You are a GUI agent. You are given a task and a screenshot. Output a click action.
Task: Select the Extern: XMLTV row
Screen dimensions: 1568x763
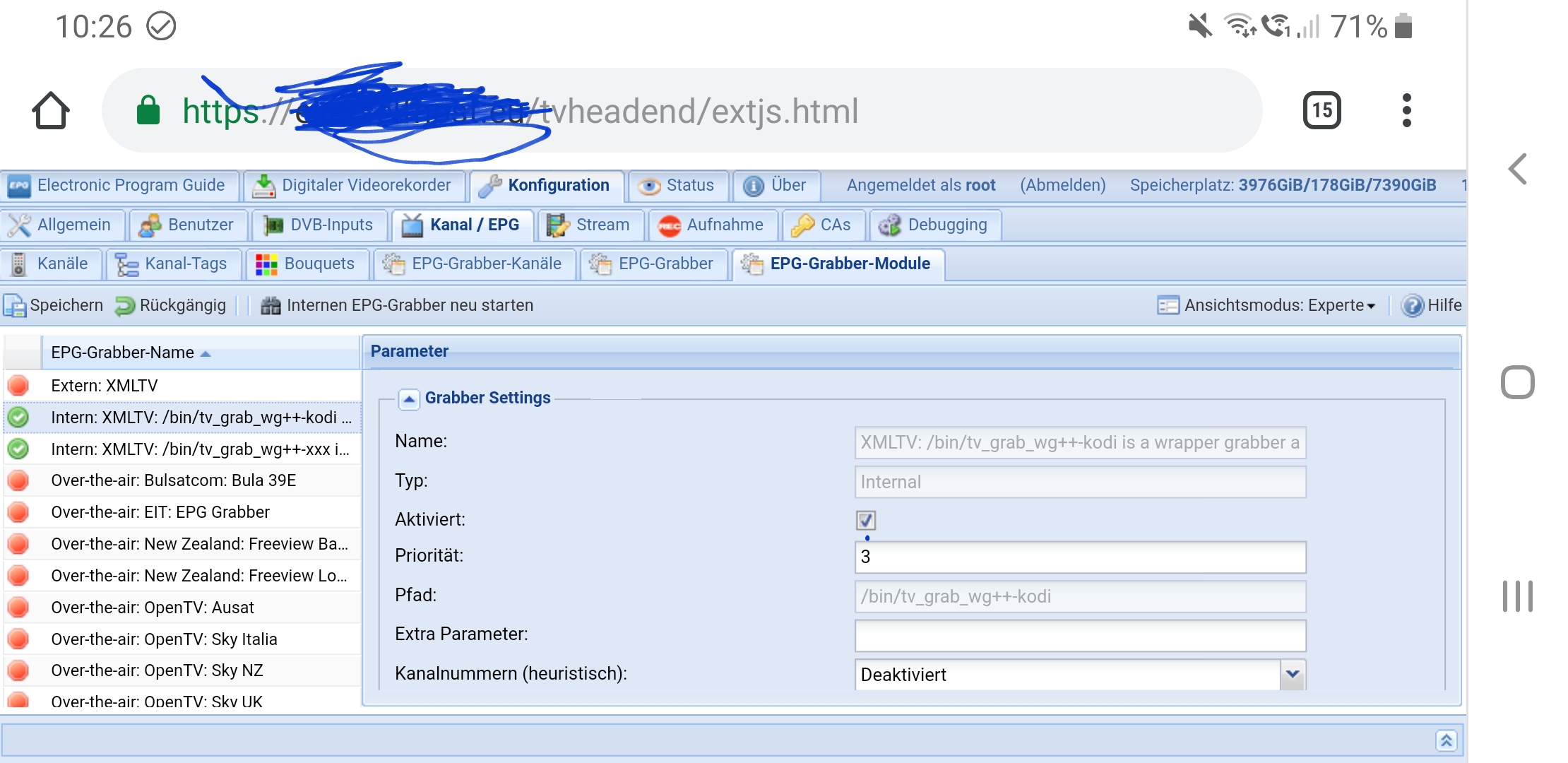point(182,386)
